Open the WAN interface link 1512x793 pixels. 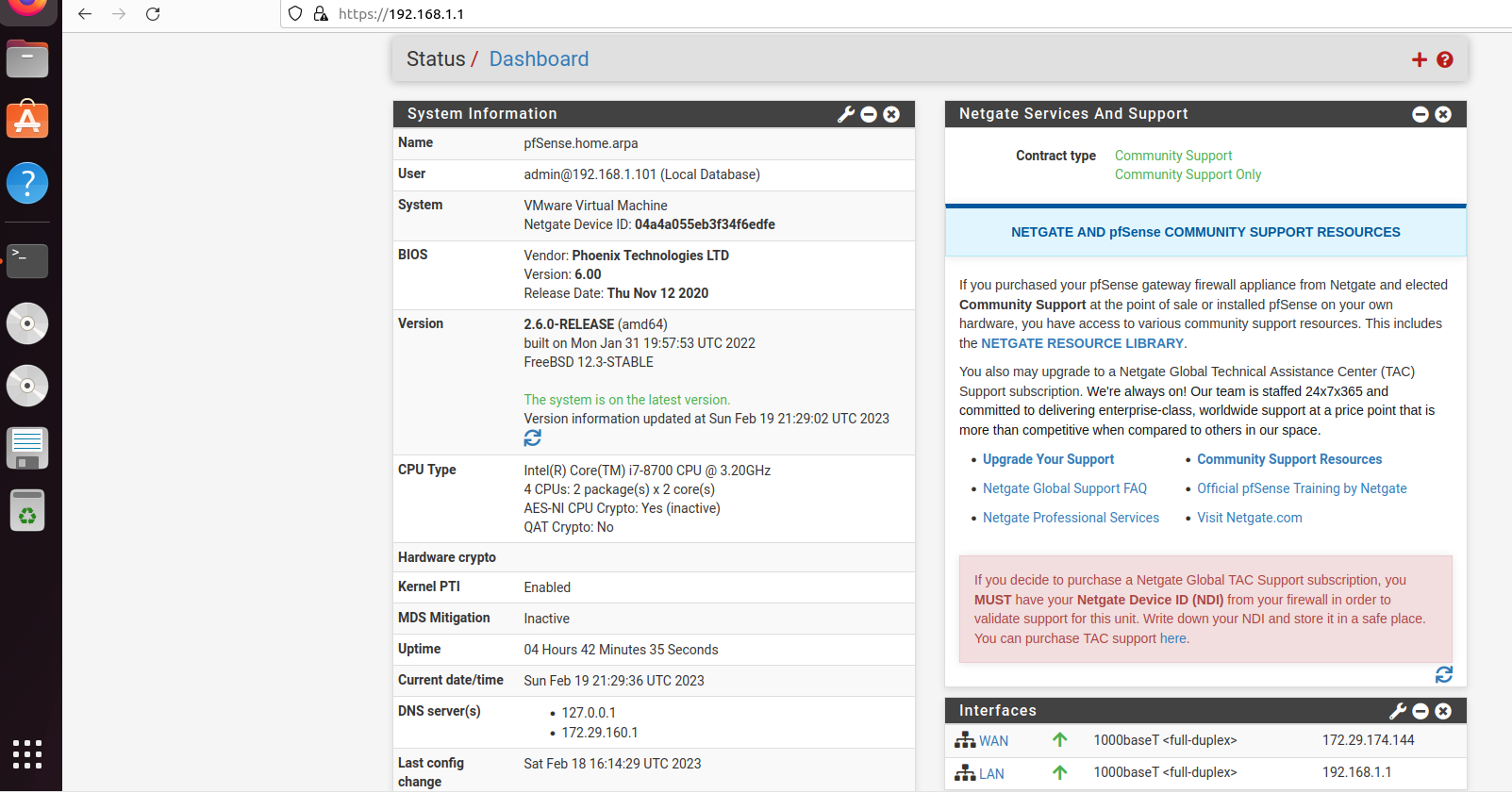click(x=993, y=741)
